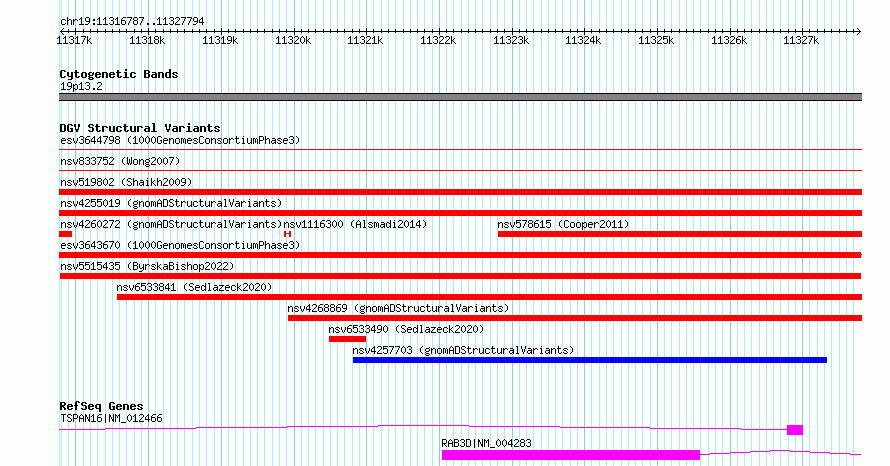Click the esv3644798 variant label
890x466 pixels.
click(180, 140)
